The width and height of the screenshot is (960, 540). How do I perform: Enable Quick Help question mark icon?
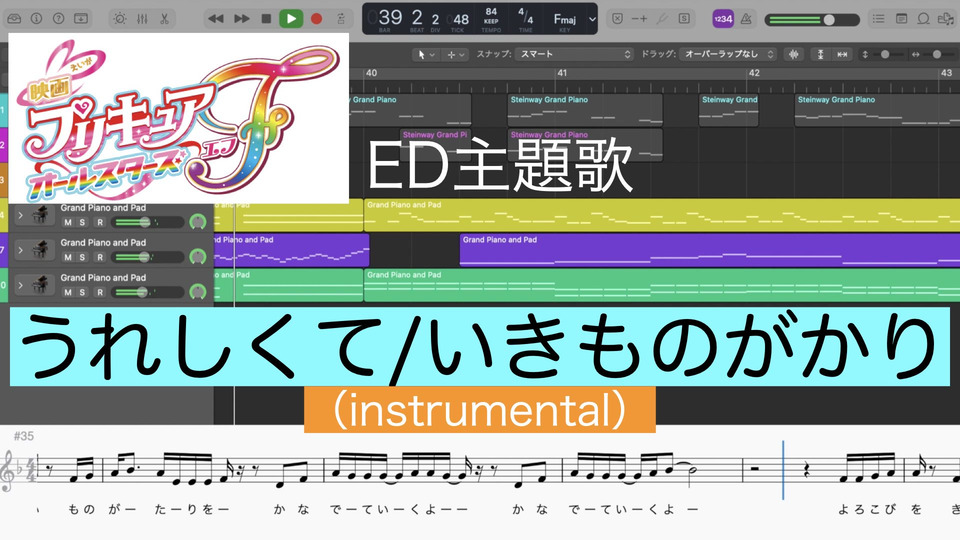pyautogui.click(x=58, y=18)
